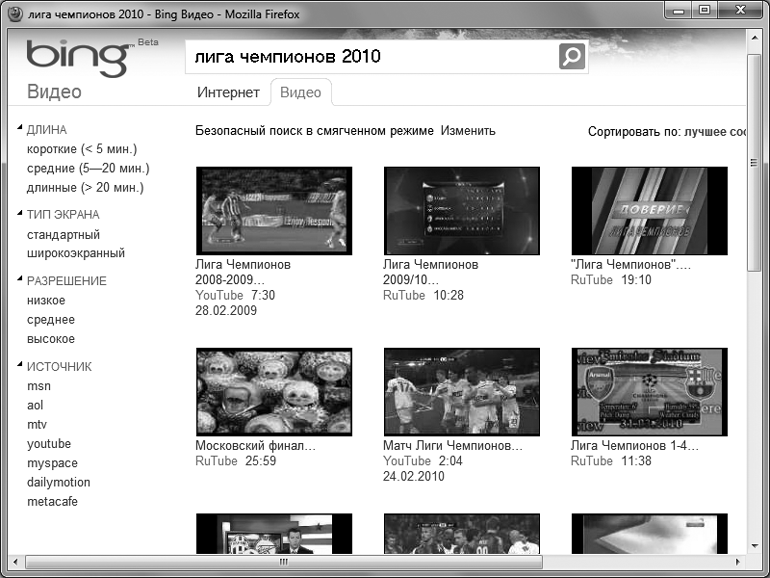The image size is (770, 578).
Task: Select the Видео tab
Action: coord(300,92)
